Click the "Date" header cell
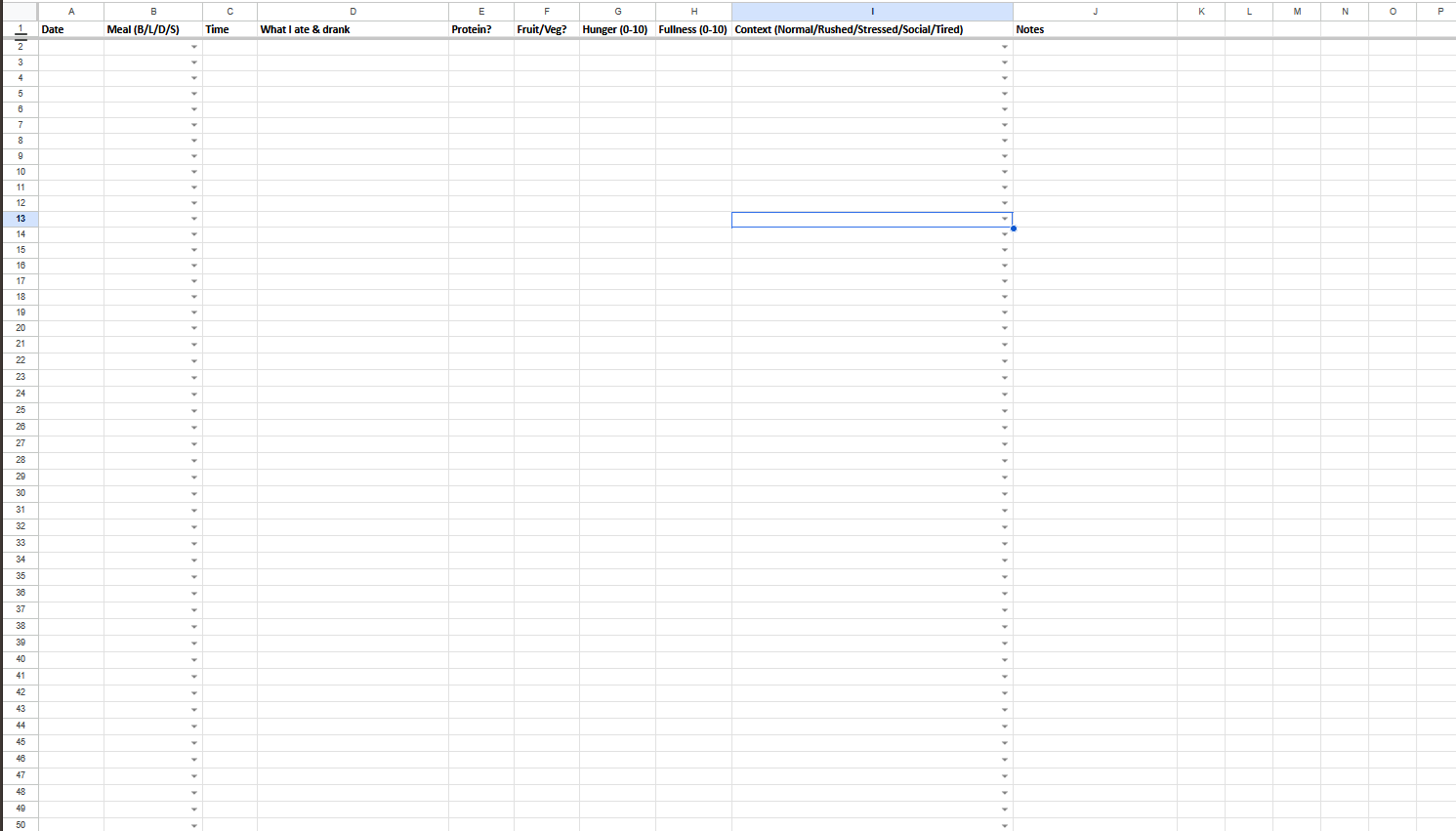Image resolution: width=1456 pixels, height=831 pixels. pyautogui.click(x=71, y=29)
